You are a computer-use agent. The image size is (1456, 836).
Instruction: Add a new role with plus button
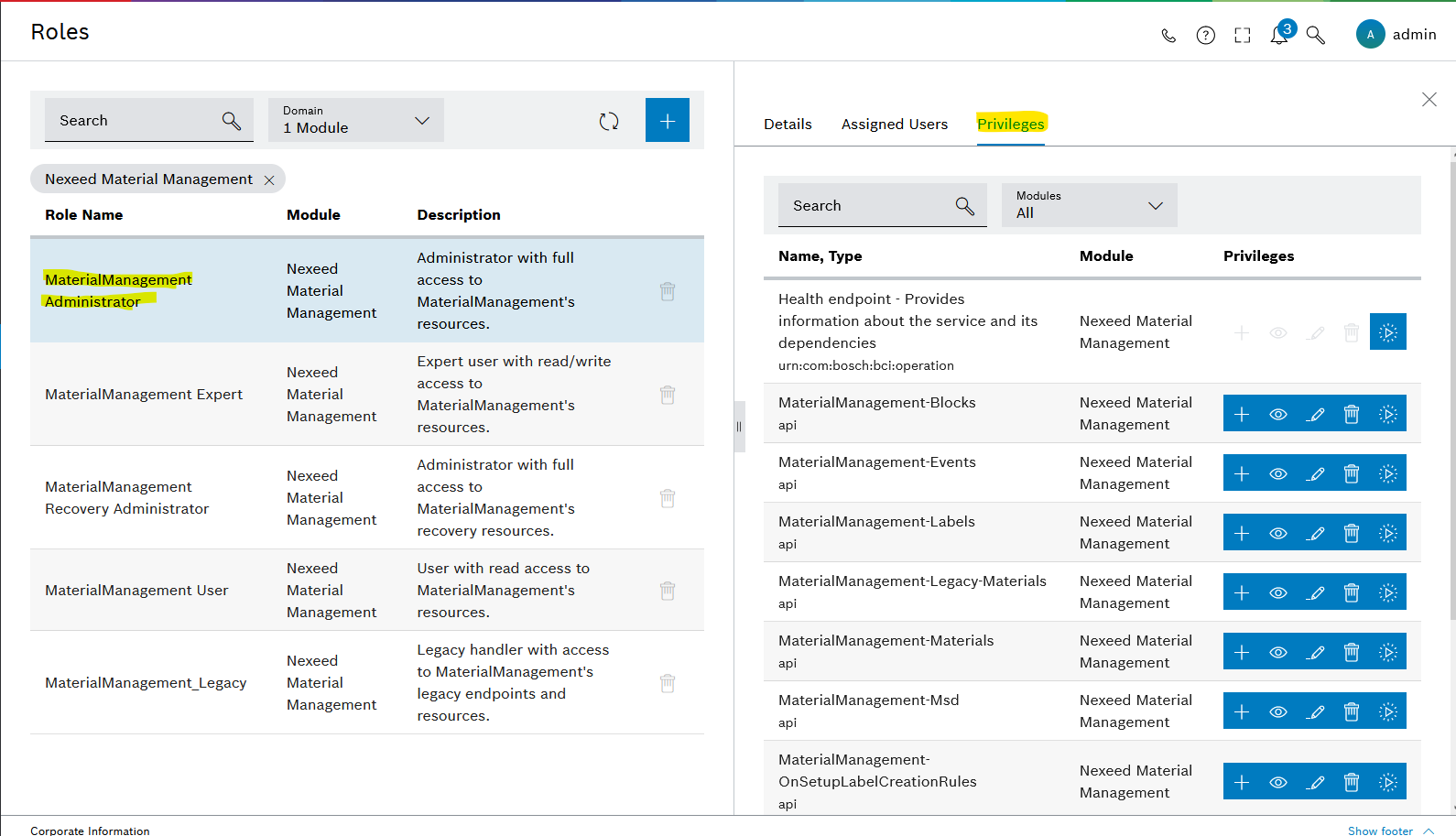pyautogui.click(x=668, y=120)
